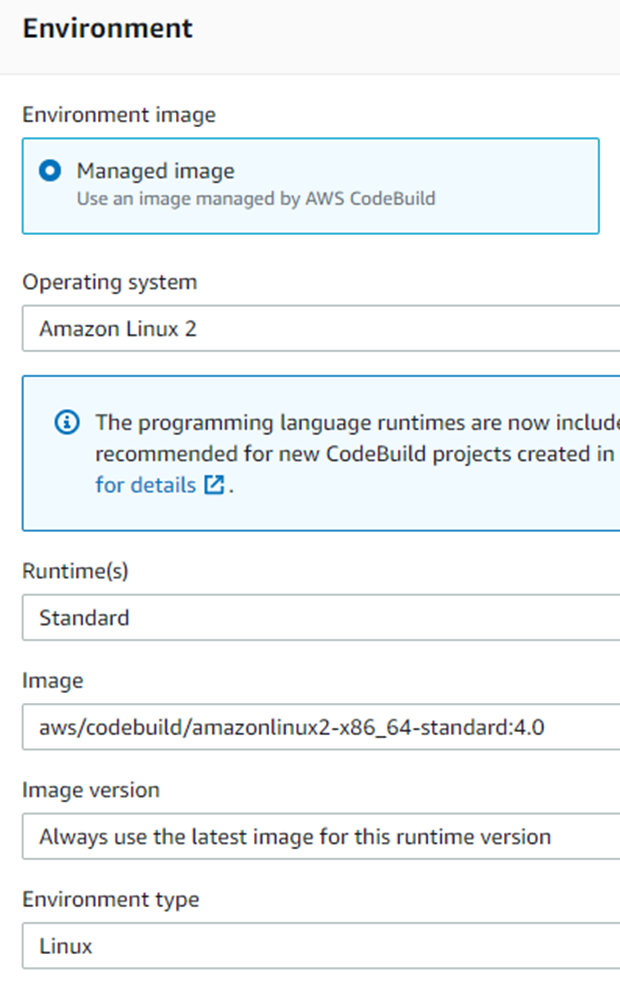620x991 pixels.
Task: Click the external link icon after "for details"
Action: pyautogui.click(x=214, y=485)
